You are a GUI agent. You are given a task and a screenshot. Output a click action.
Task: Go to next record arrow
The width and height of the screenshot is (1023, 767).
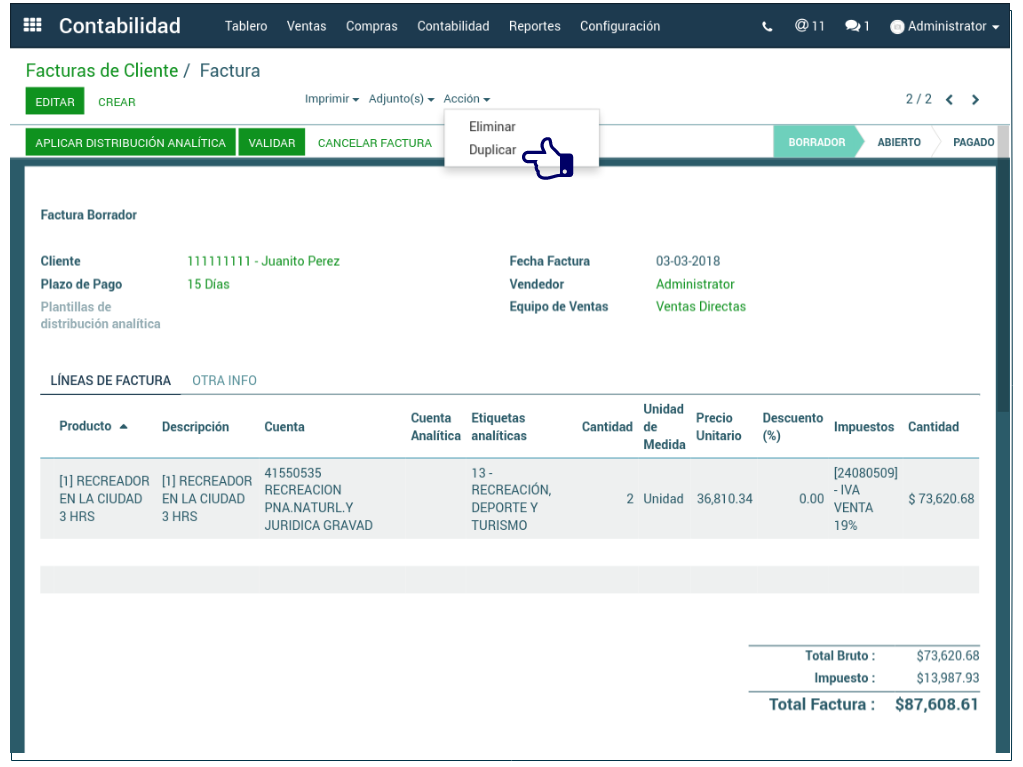(x=975, y=99)
